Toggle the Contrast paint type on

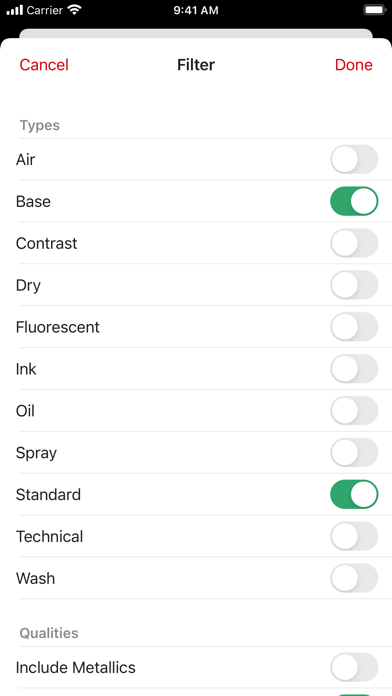(x=354, y=243)
